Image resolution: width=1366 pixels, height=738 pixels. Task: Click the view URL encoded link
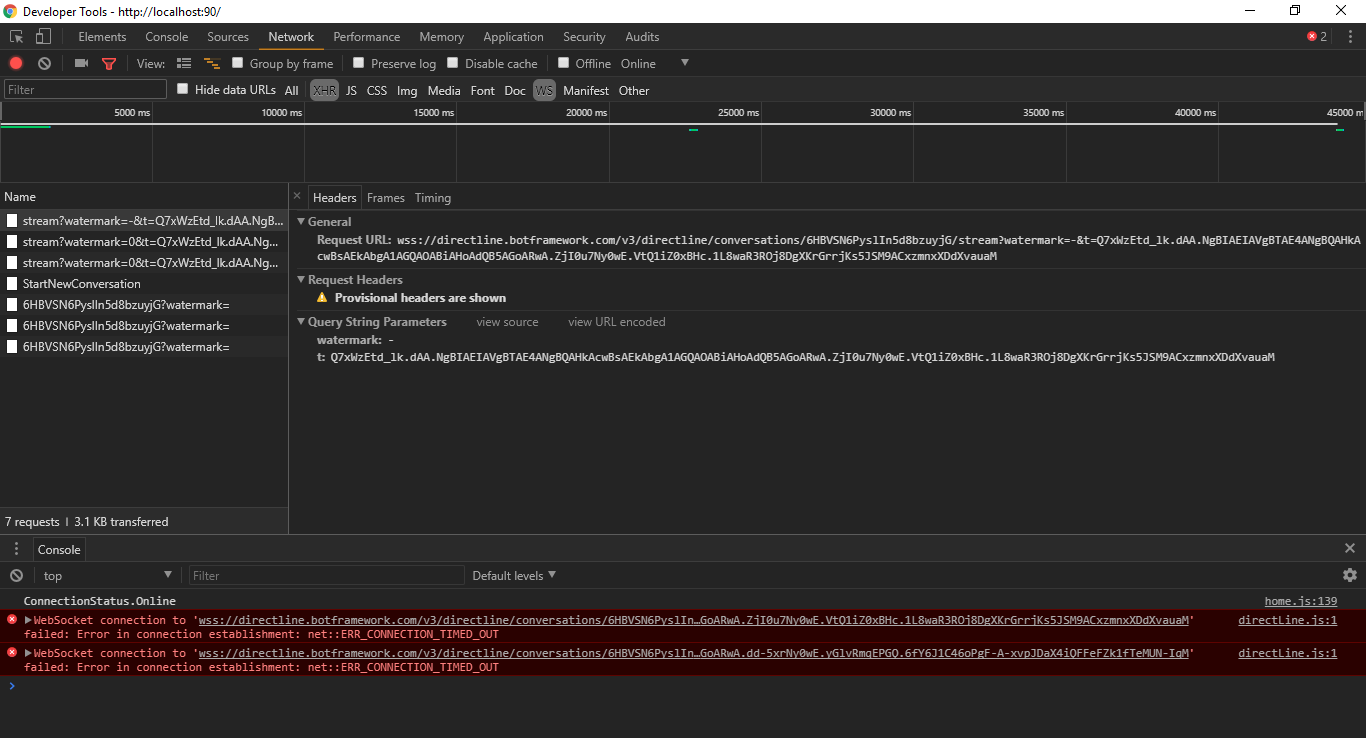(616, 321)
